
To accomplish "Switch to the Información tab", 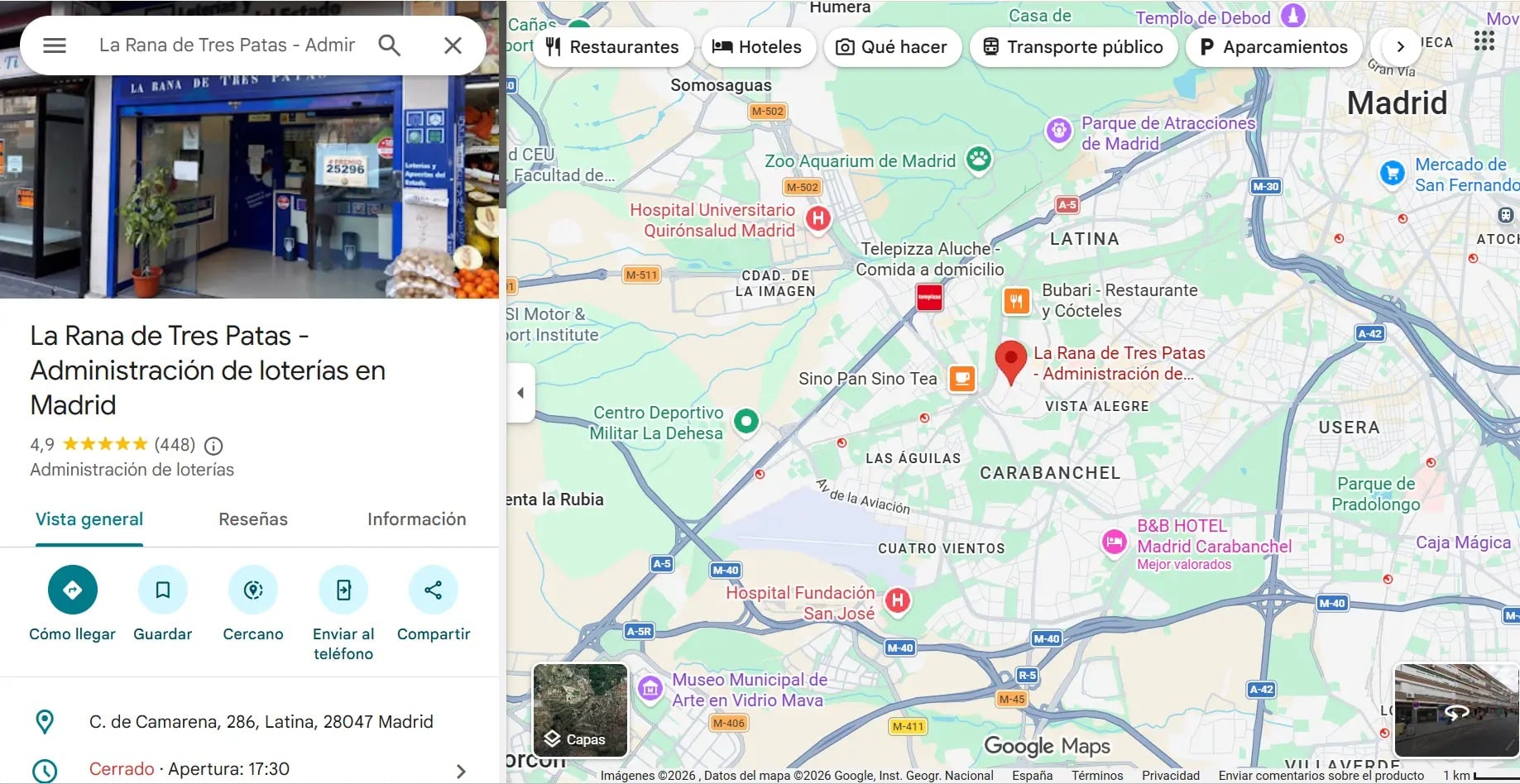I will tap(416, 519).
